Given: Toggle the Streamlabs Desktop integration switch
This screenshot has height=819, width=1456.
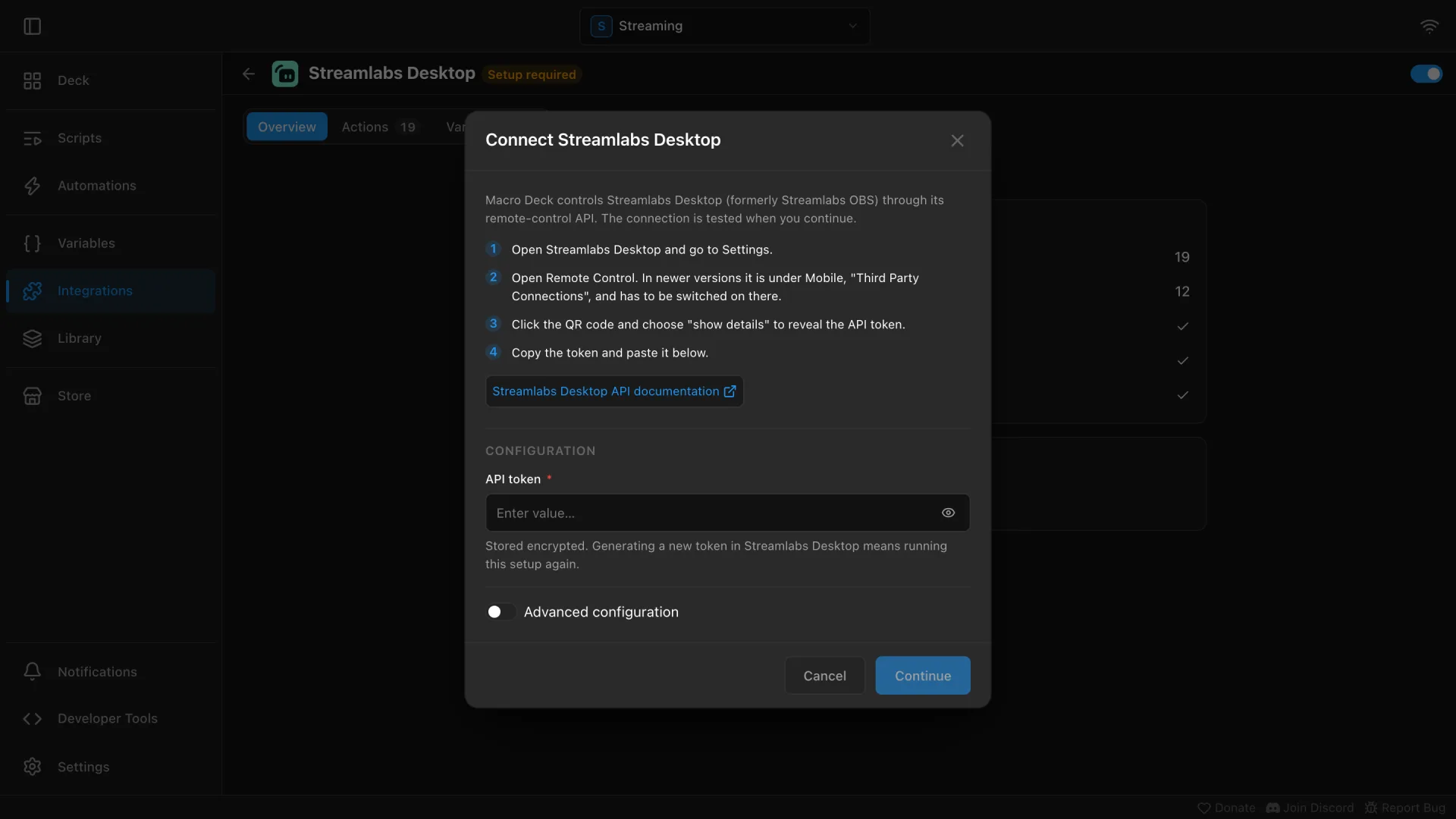Looking at the screenshot, I should coord(1426,74).
